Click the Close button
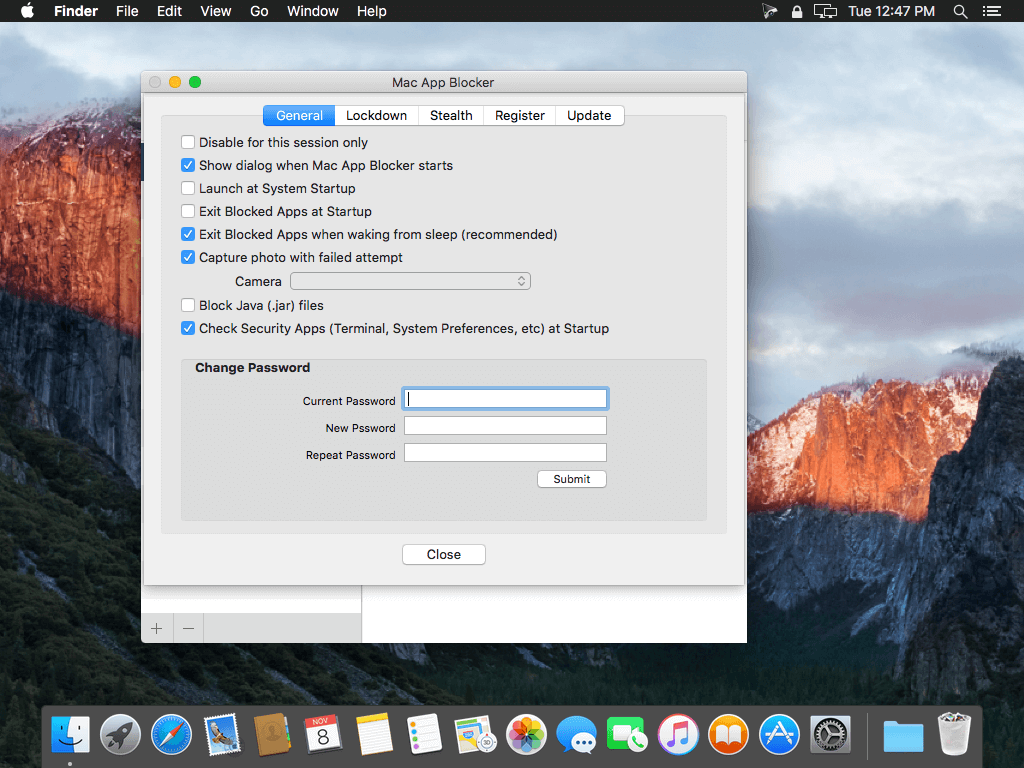Screen dimensions: 1024x768 (443, 554)
